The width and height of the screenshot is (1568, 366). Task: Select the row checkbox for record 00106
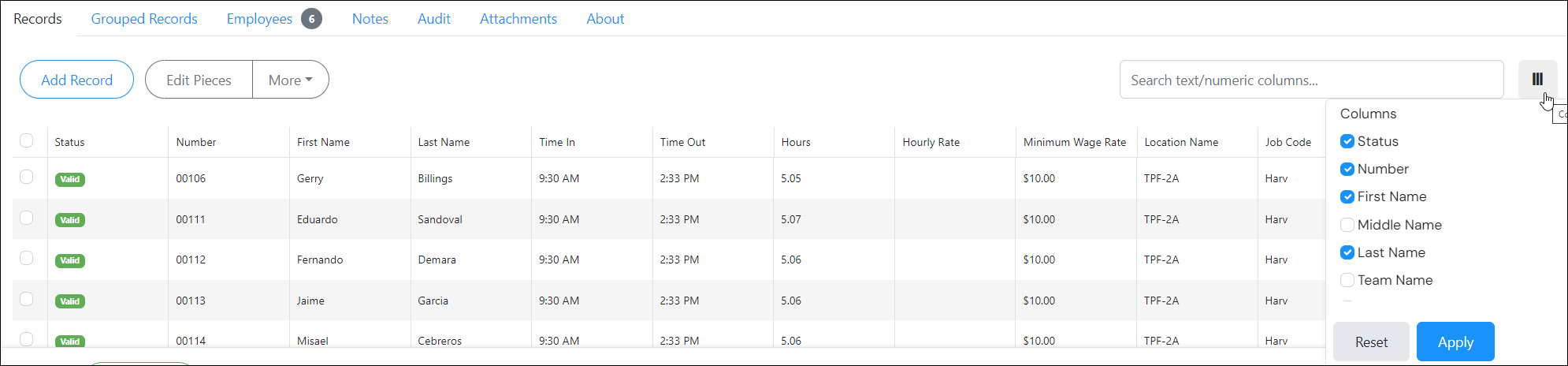tap(27, 177)
